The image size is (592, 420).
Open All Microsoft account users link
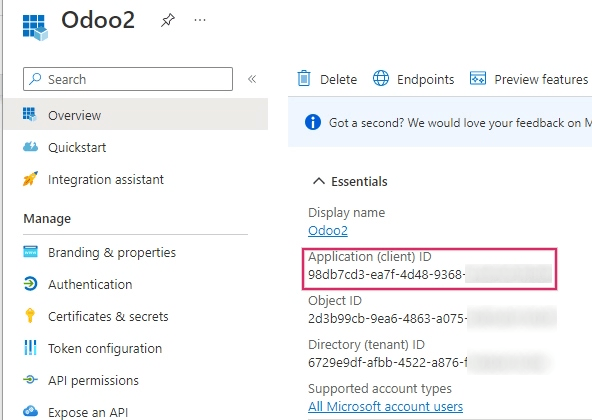click(x=385, y=406)
